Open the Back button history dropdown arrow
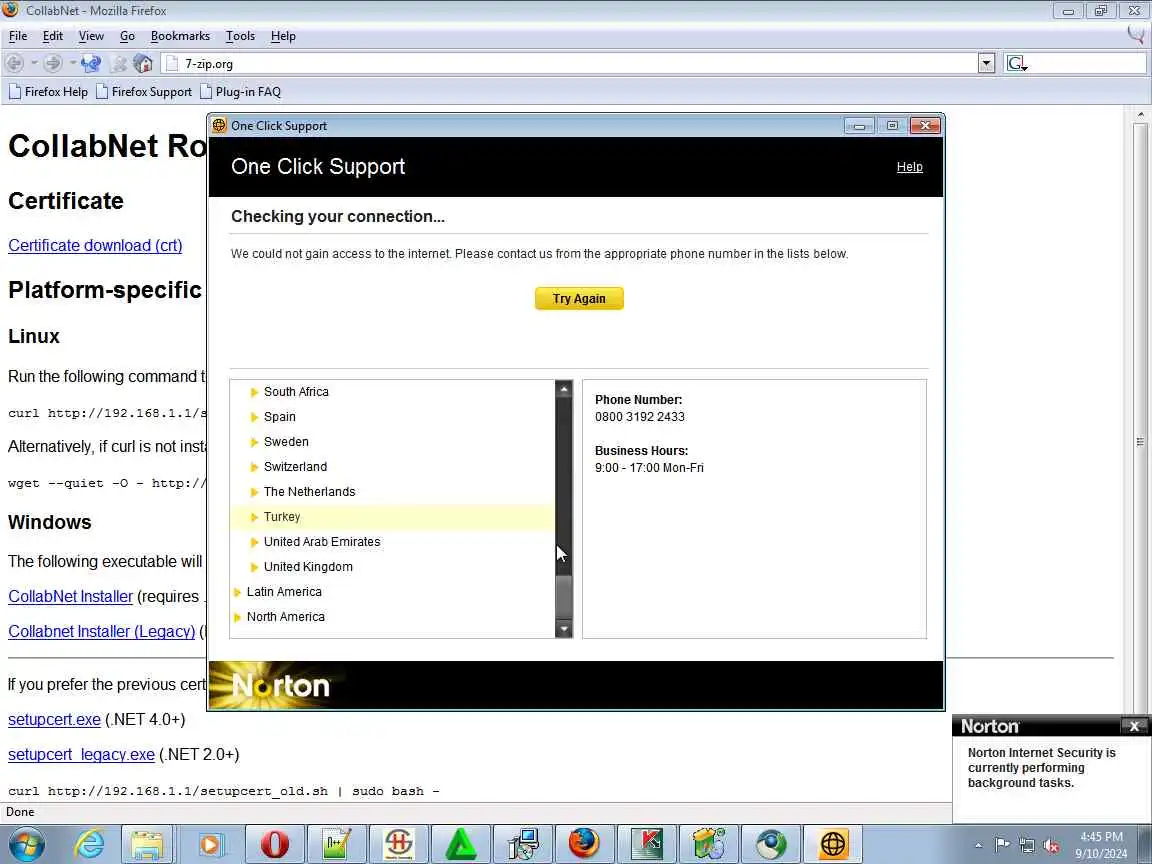The height and width of the screenshot is (864, 1152). (34, 63)
